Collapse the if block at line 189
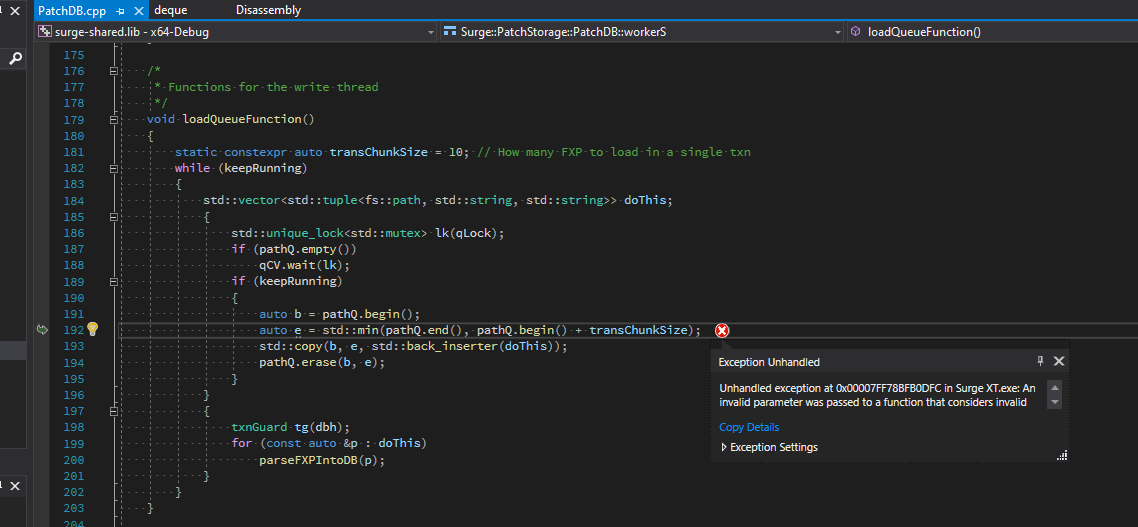The height and width of the screenshot is (527, 1138). [112, 281]
